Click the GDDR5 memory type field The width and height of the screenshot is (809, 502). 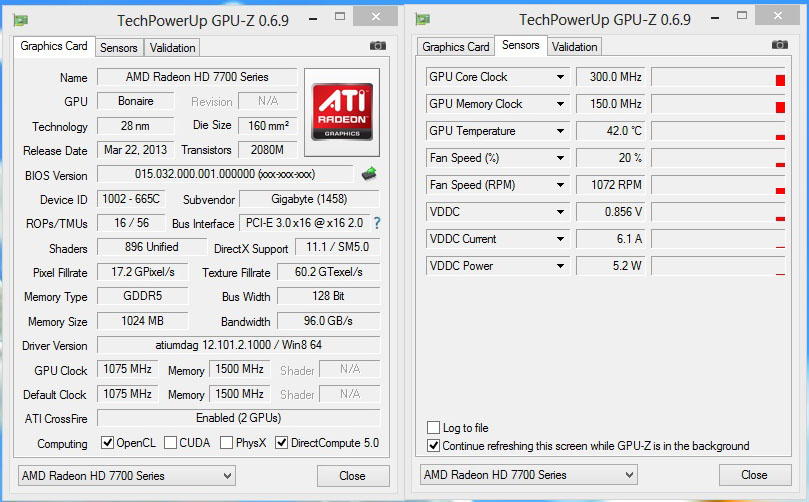(143, 296)
